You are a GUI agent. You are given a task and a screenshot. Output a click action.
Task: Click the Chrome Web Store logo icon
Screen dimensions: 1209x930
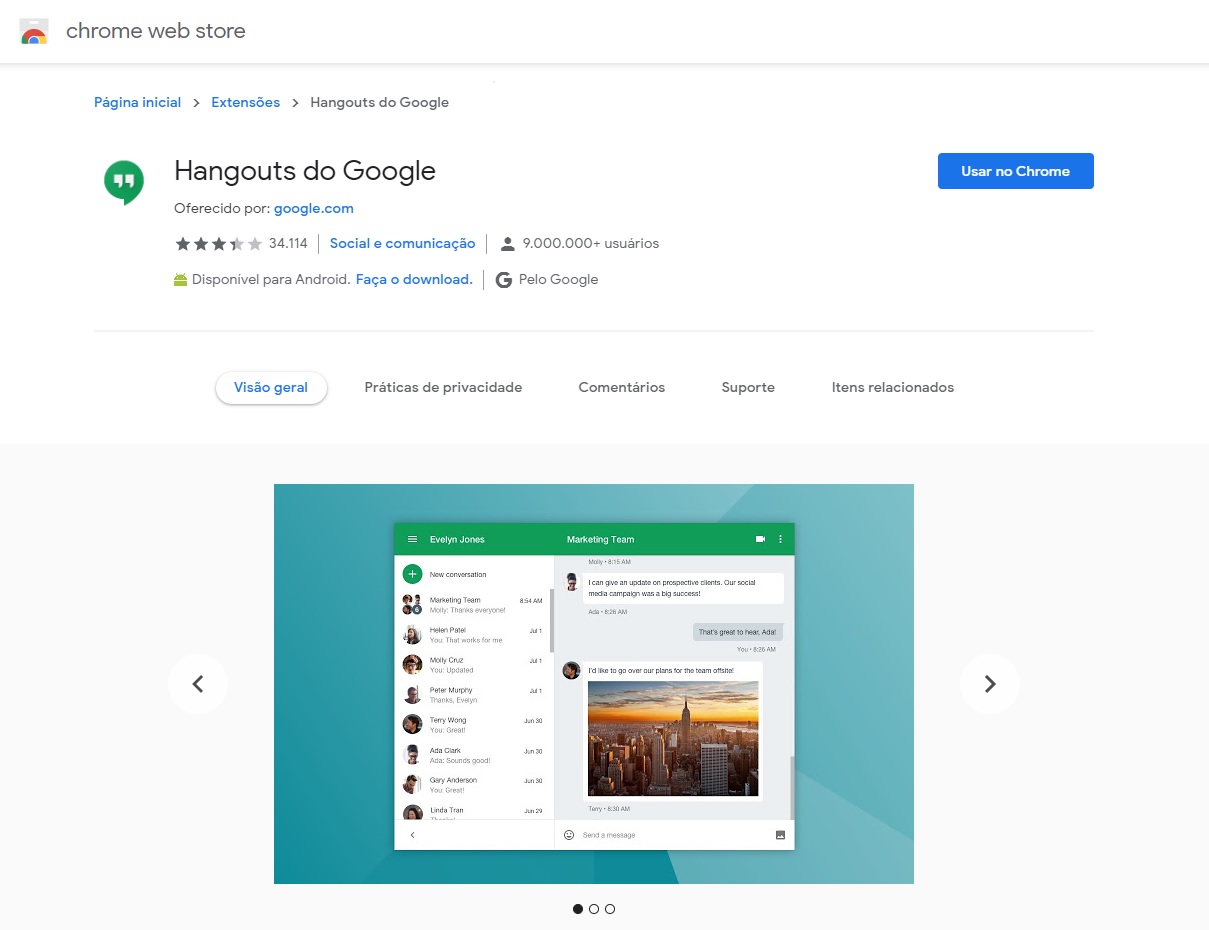coord(33,32)
